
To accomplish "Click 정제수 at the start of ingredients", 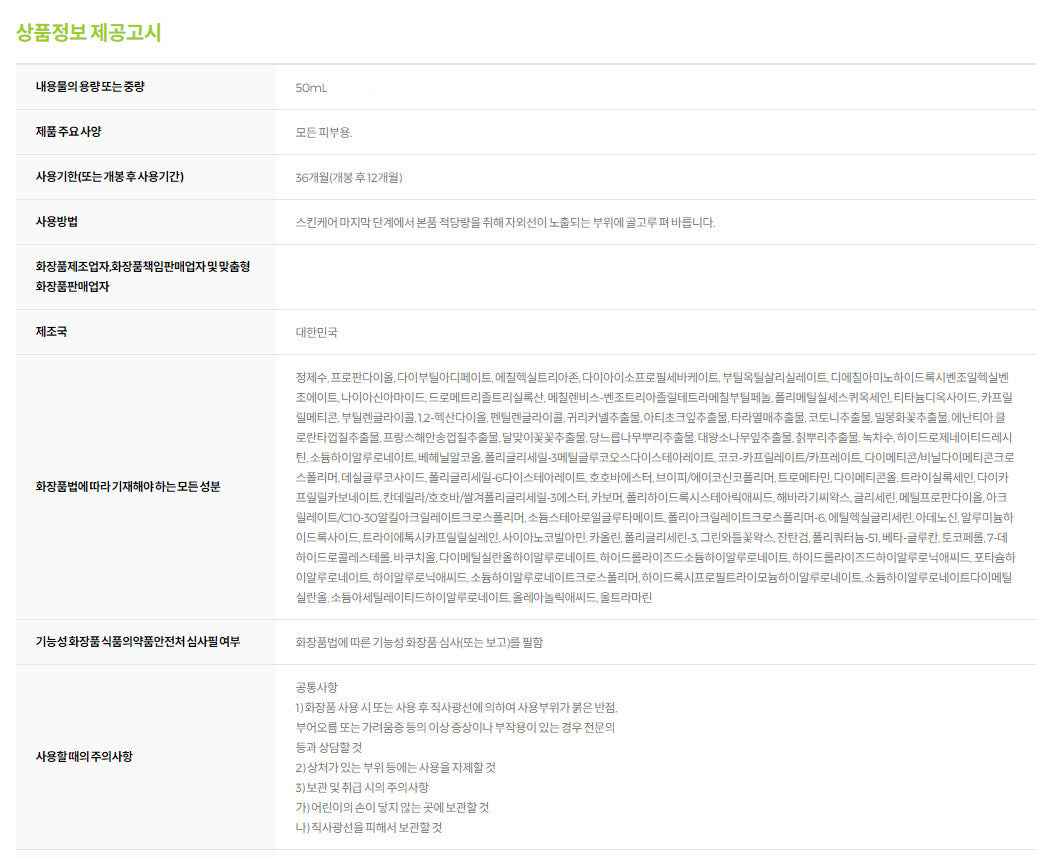I will point(311,377).
